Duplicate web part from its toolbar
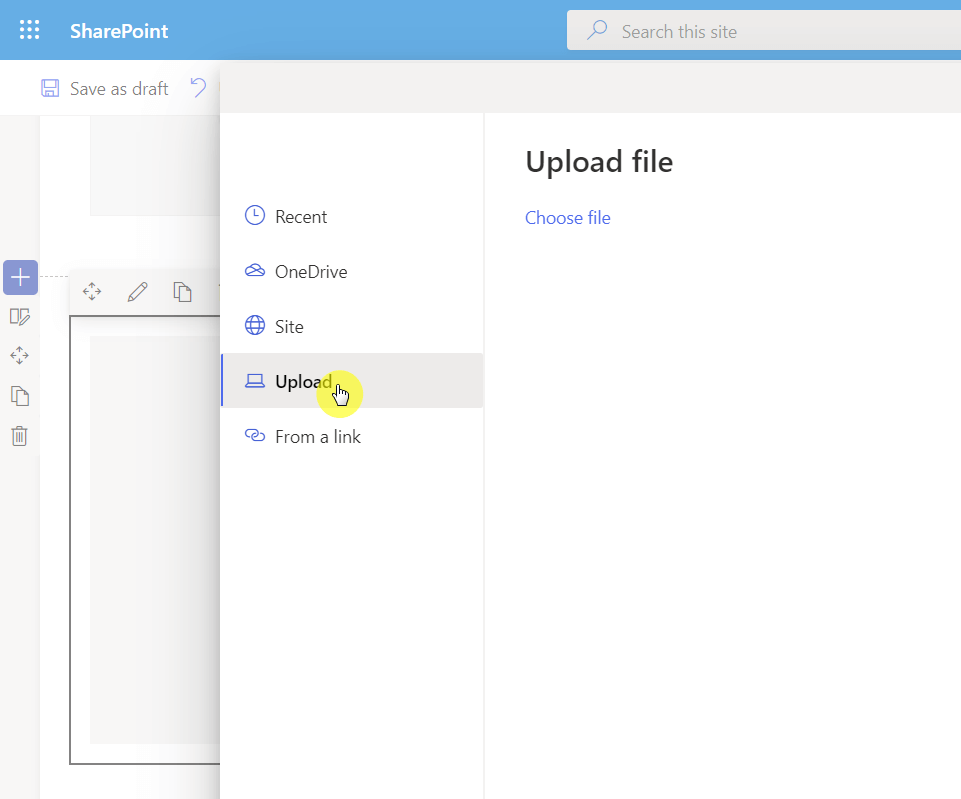Image resolution: width=961 pixels, height=799 pixels. (182, 292)
